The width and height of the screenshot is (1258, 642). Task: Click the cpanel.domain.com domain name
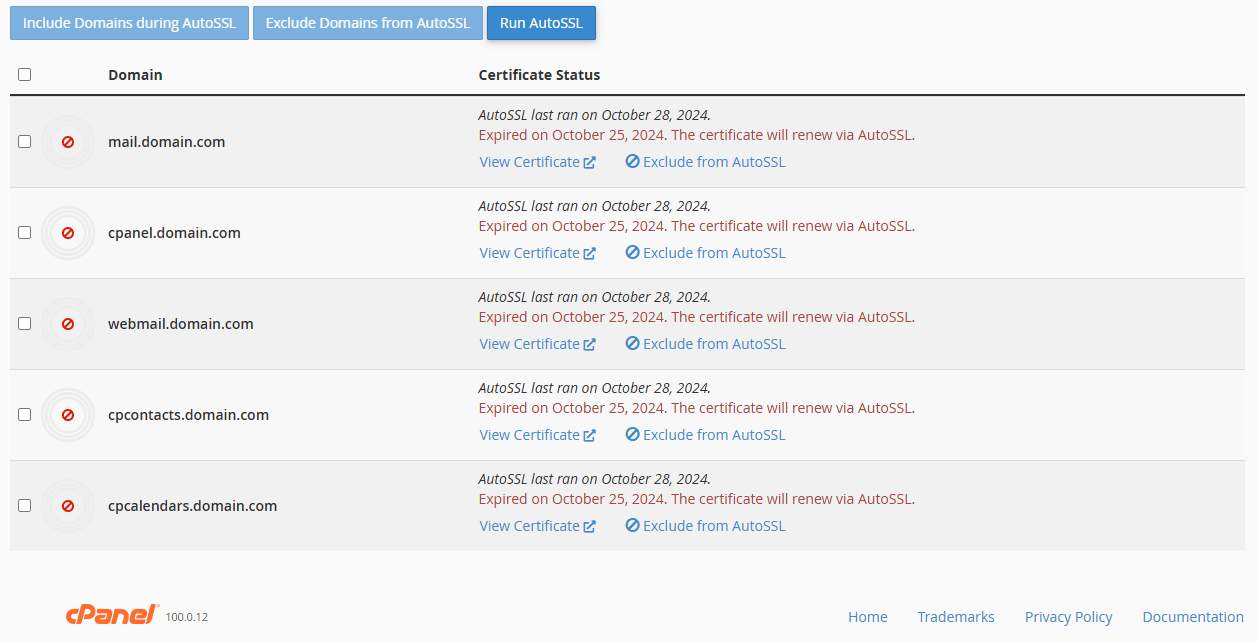coord(174,233)
